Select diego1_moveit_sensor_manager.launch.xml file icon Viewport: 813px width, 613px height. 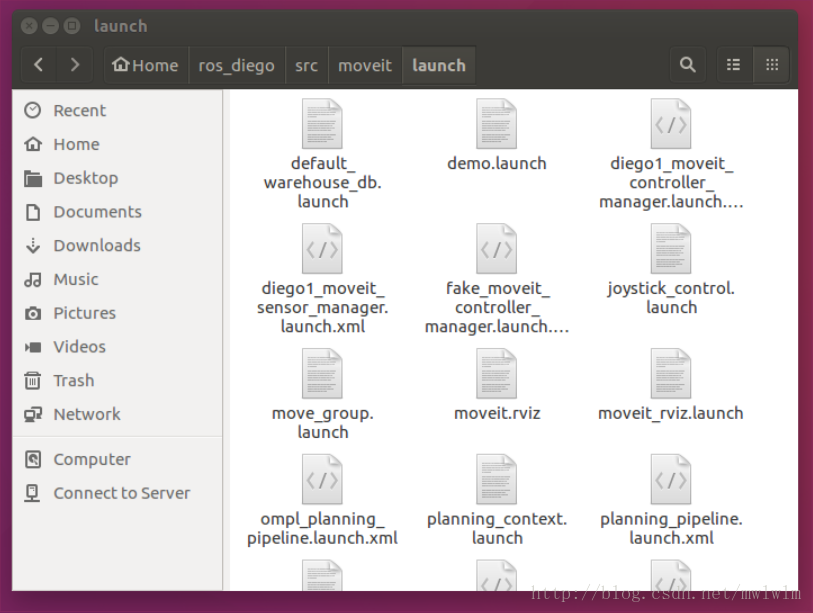tap(323, 248)
